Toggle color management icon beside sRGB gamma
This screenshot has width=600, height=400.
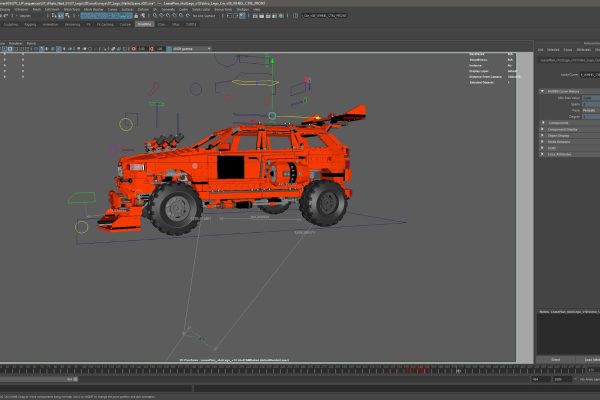169,49
